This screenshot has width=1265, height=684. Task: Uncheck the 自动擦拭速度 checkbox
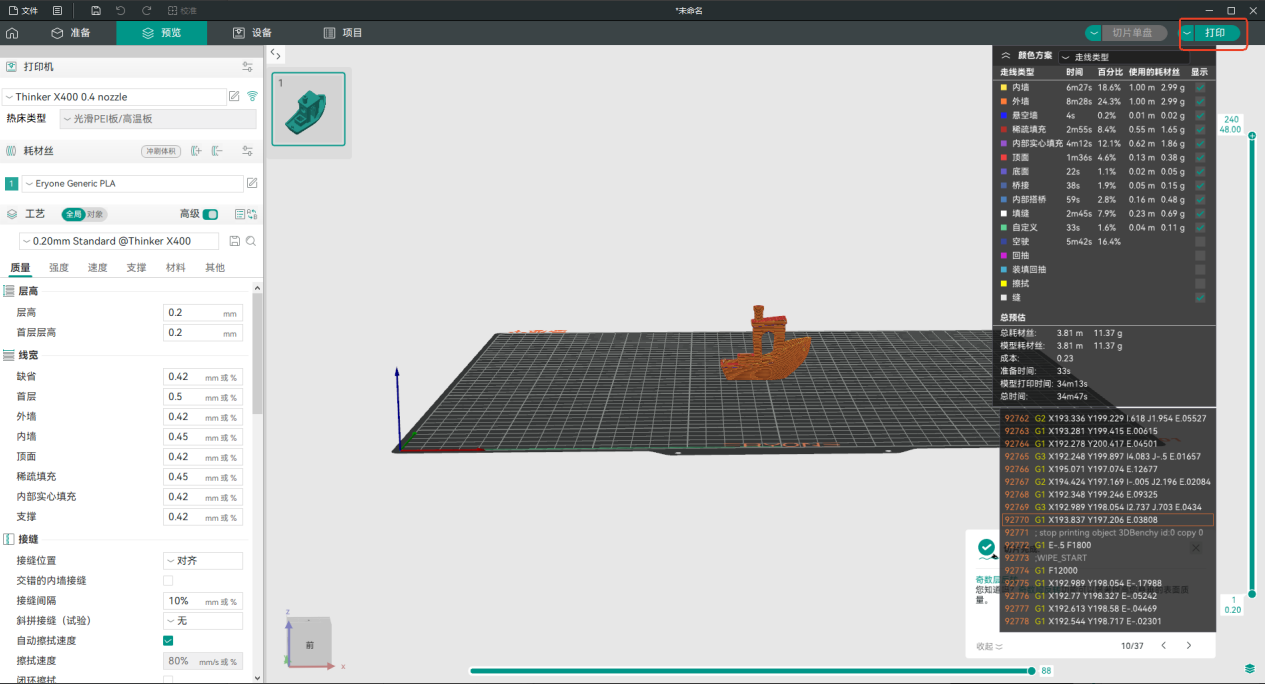pos(168,640)
